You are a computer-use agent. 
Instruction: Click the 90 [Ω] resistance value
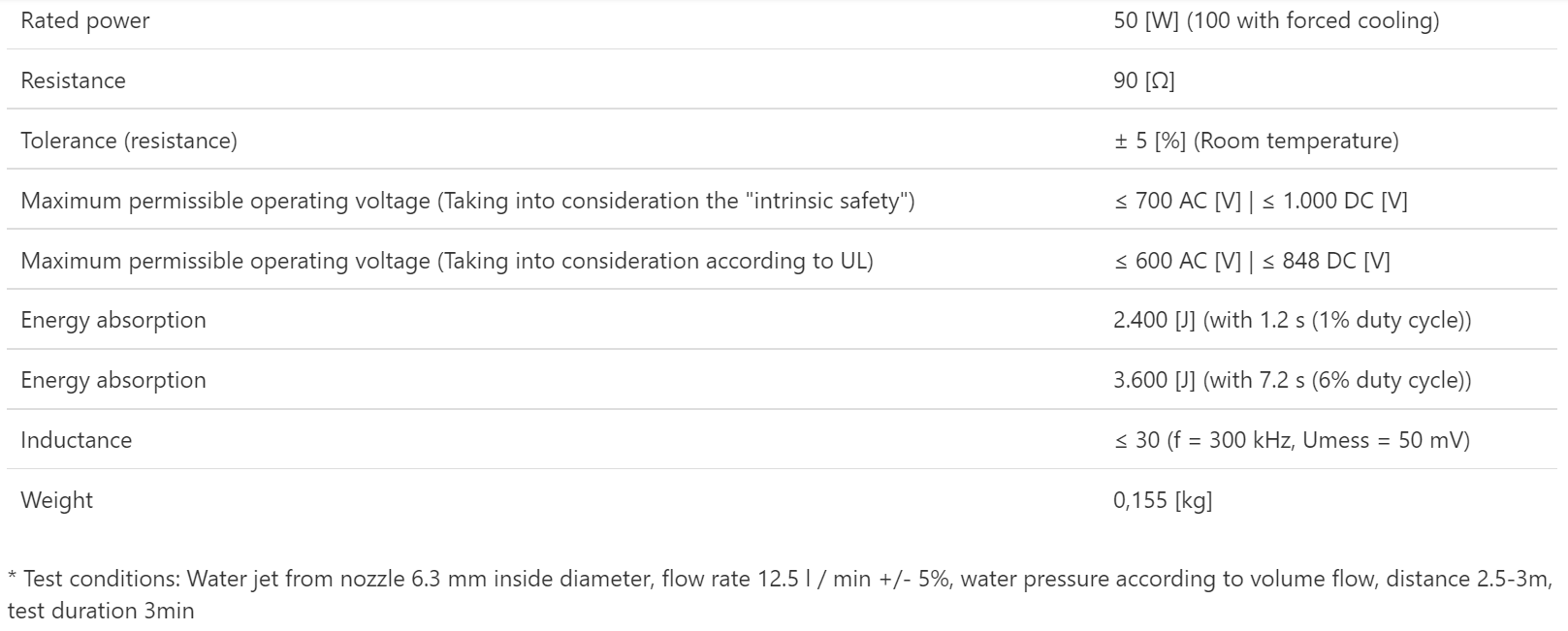[x=1143, y=80]
